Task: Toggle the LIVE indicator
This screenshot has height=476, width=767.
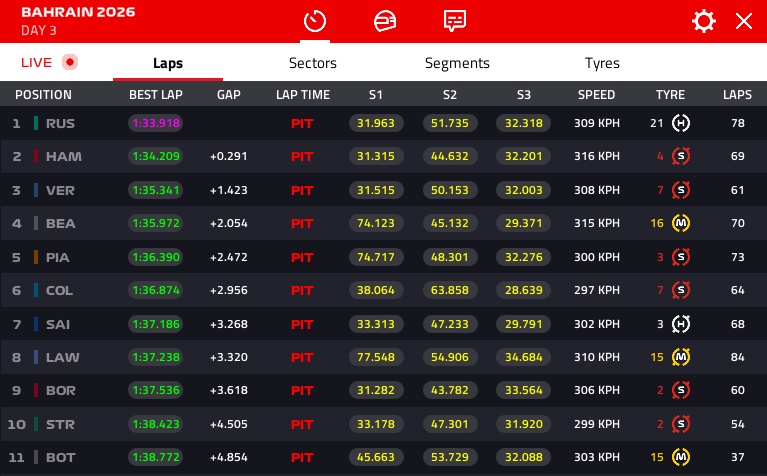Action: (49, 62)
